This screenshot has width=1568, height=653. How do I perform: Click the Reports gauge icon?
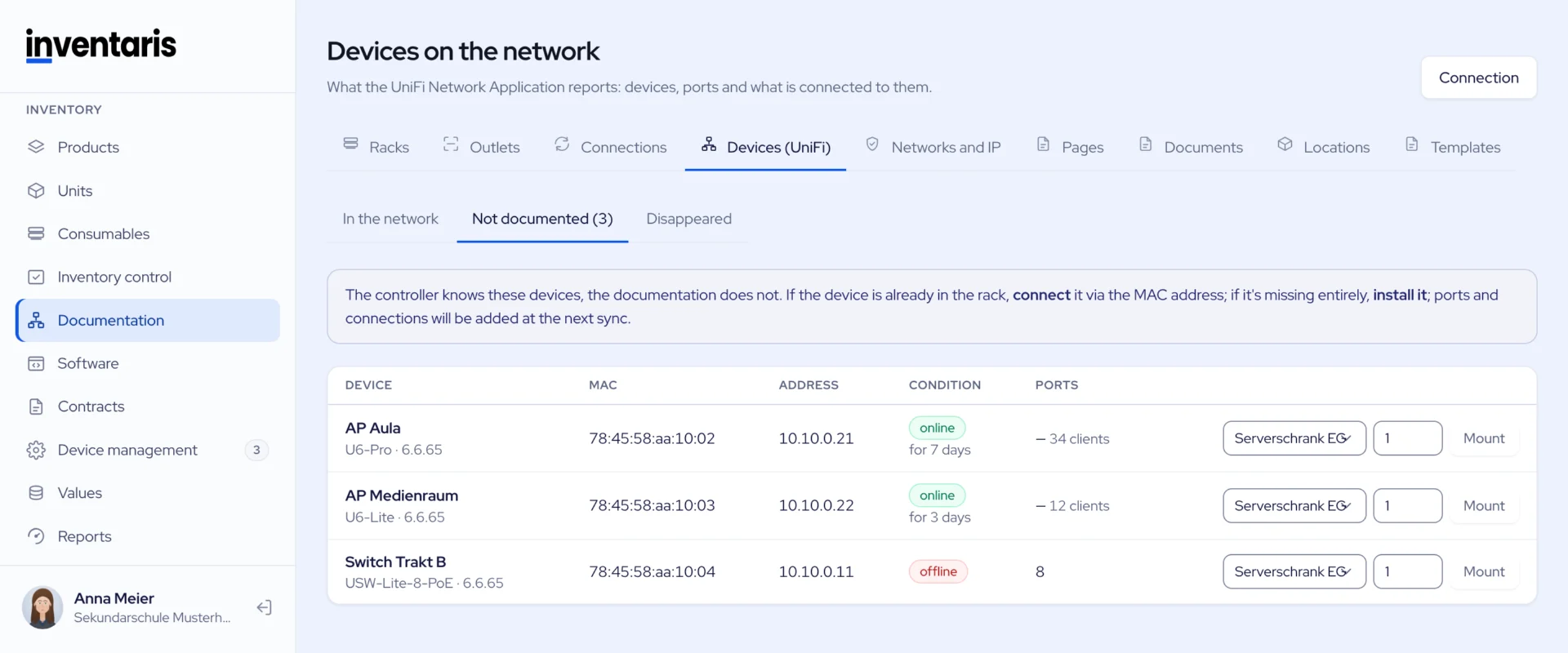pos(36,536)
